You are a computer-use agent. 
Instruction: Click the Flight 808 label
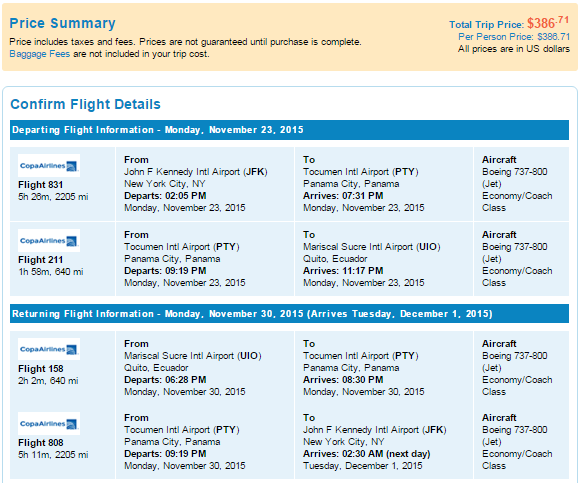coord(41,443)
